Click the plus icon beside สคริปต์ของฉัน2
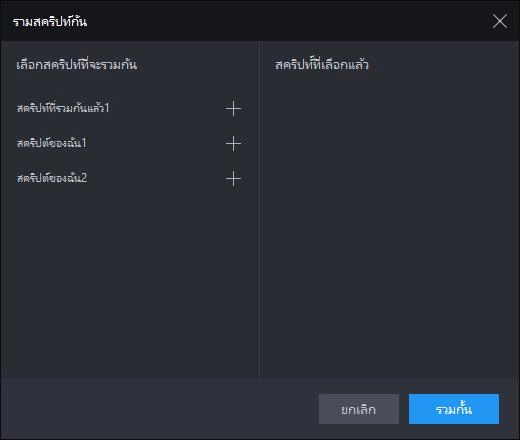 tap(233, 179)
